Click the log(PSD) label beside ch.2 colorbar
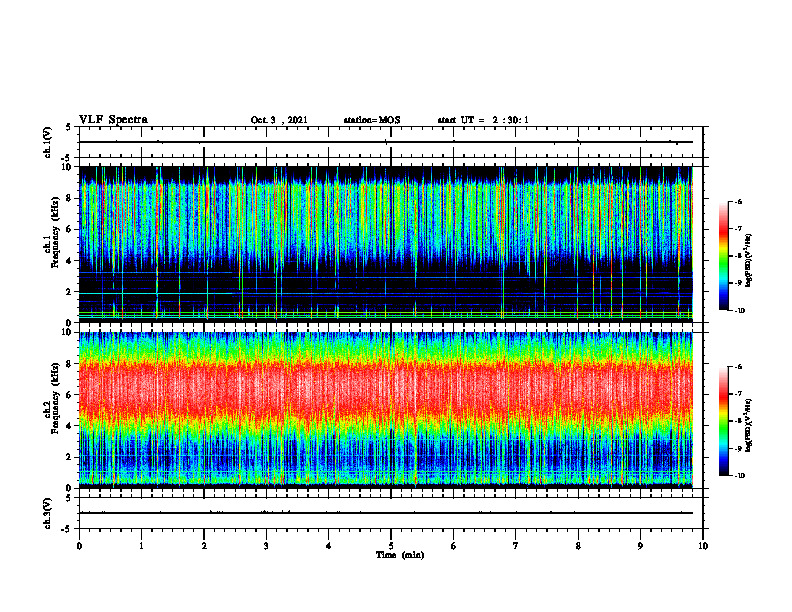 [x=748, y=426]
